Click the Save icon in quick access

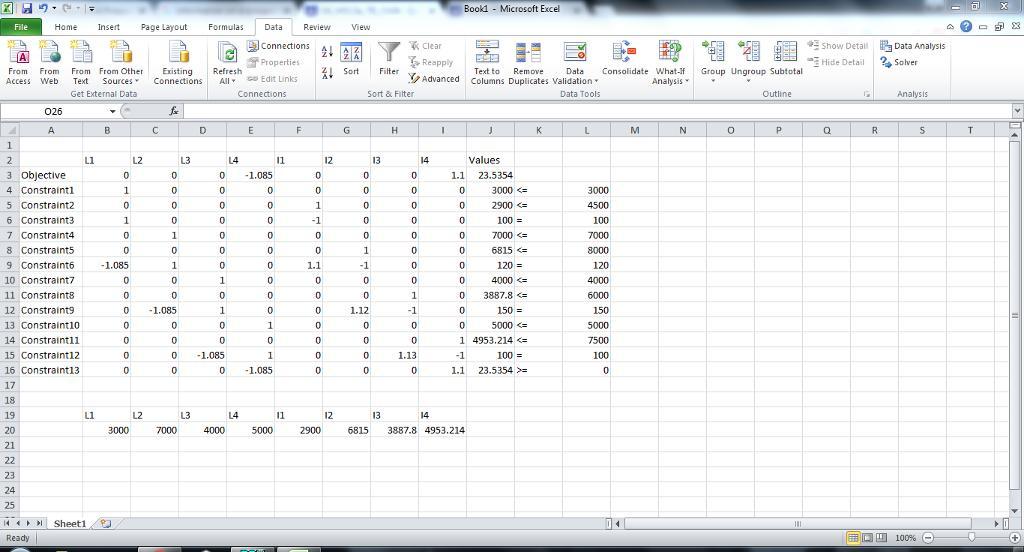tap(27, 8)
